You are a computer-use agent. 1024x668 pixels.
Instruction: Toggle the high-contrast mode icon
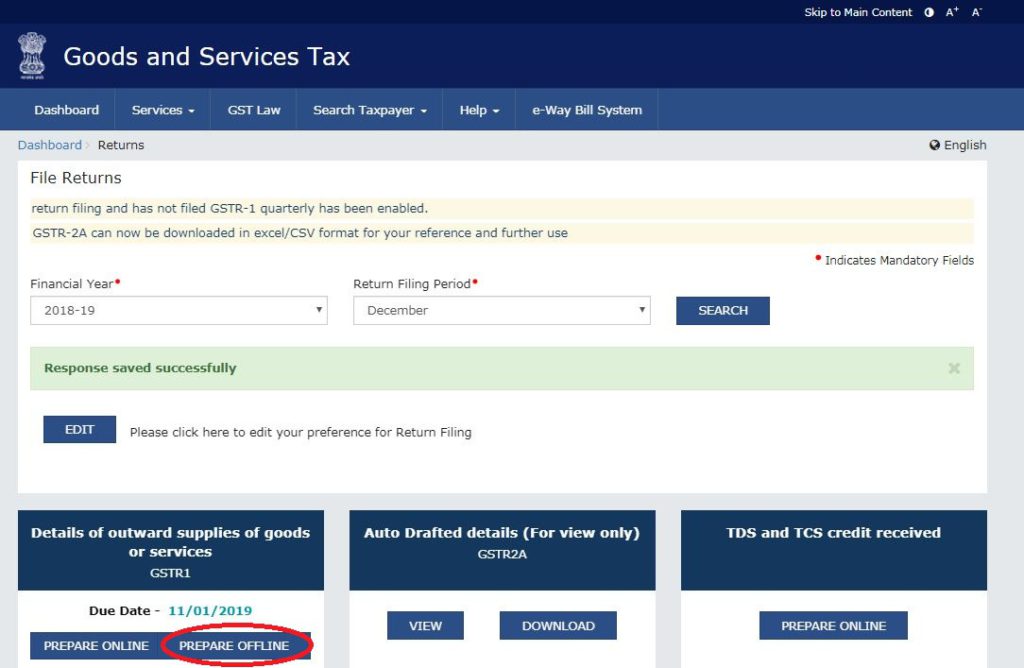929,12
